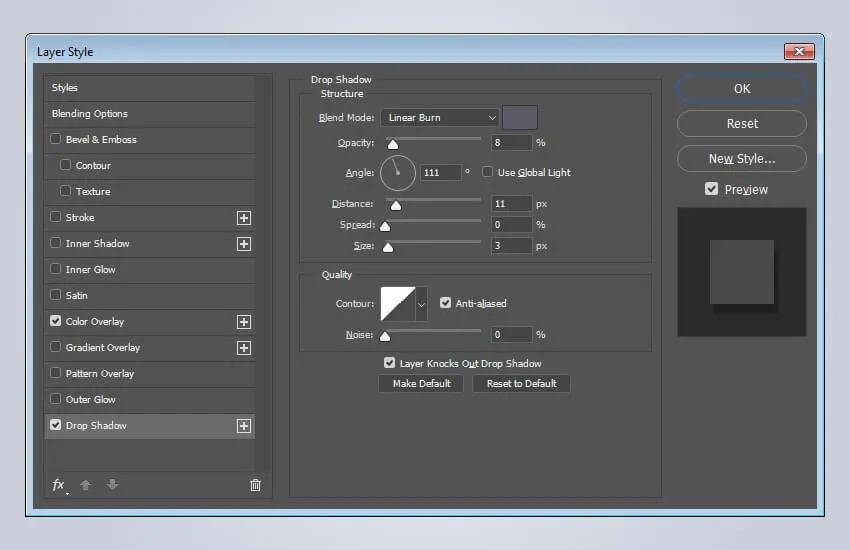Open the drop shadow color swatch
The width and height of the screenshot is (850, 550).
(x=520, y=118)
